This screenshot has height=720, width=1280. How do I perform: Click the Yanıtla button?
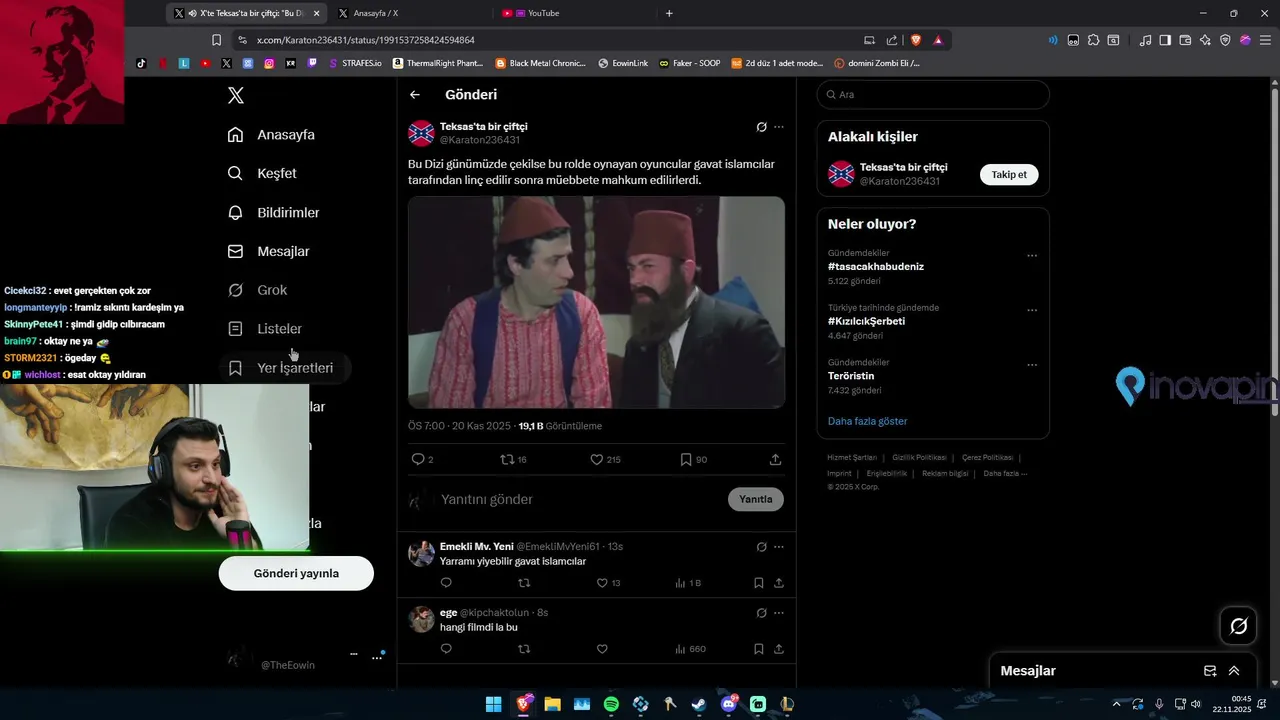[x=756, y=499]
